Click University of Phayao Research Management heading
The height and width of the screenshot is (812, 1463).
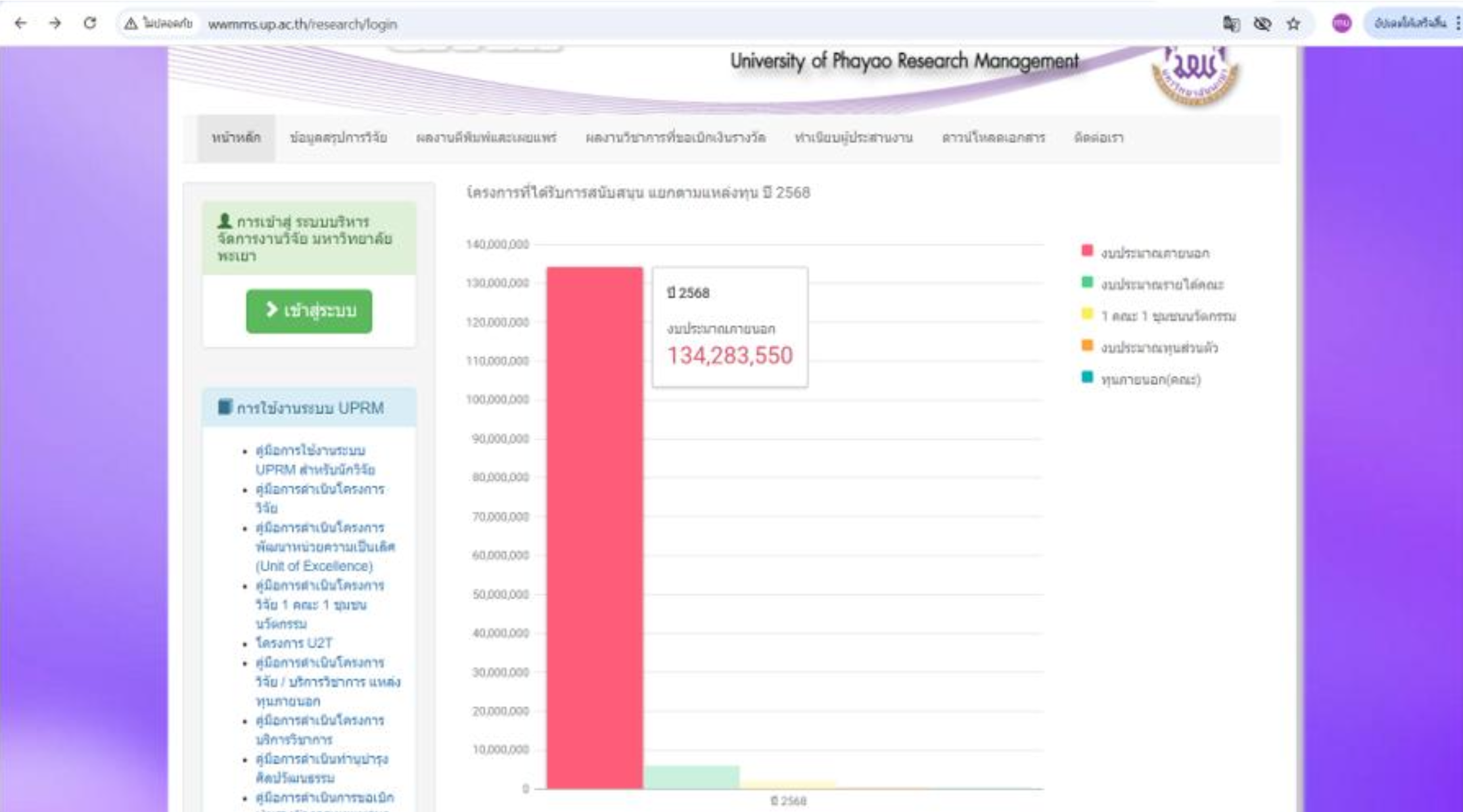click(904, 61)
